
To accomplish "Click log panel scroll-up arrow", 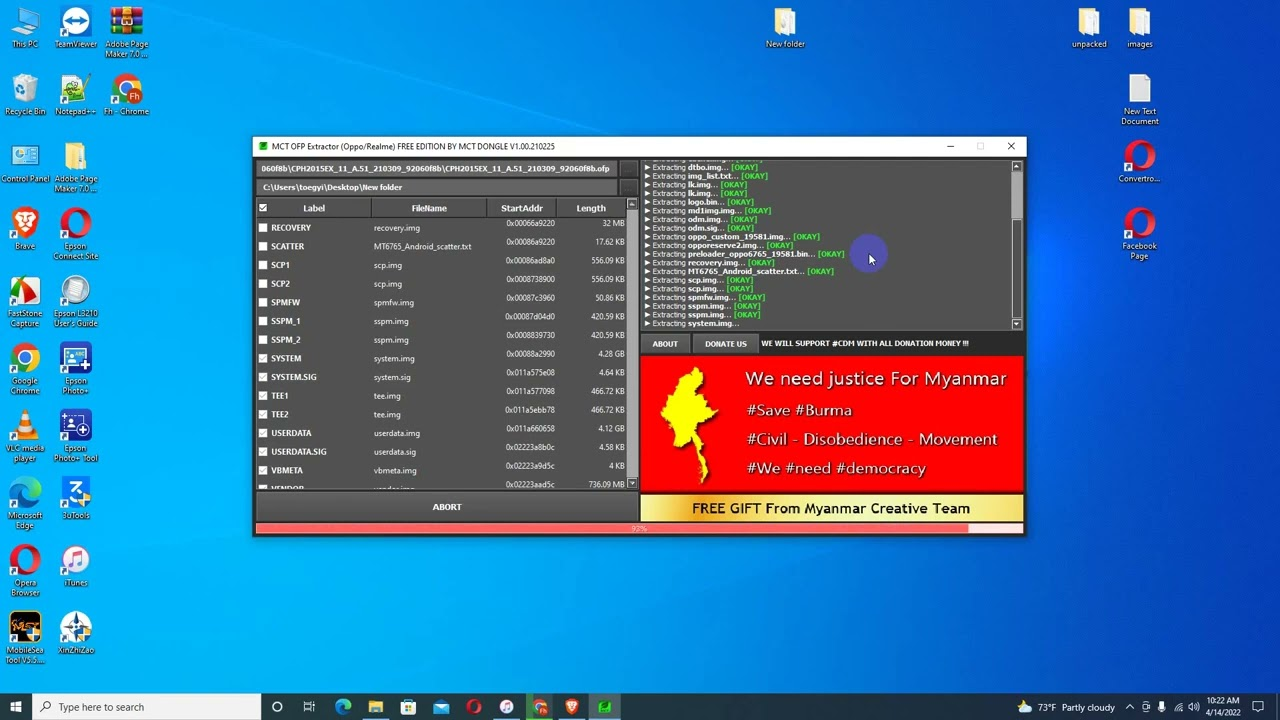I will [x=1017, y=166].
